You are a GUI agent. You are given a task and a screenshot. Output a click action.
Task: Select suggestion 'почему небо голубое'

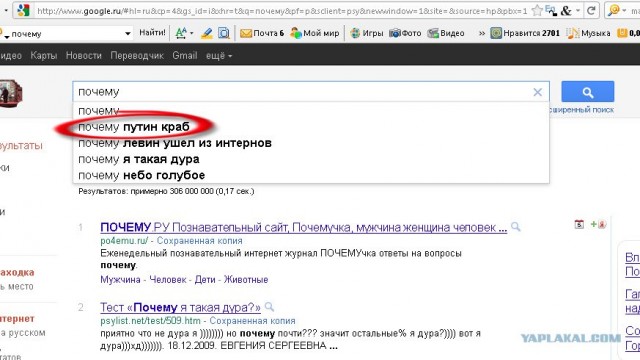[311, 175]
